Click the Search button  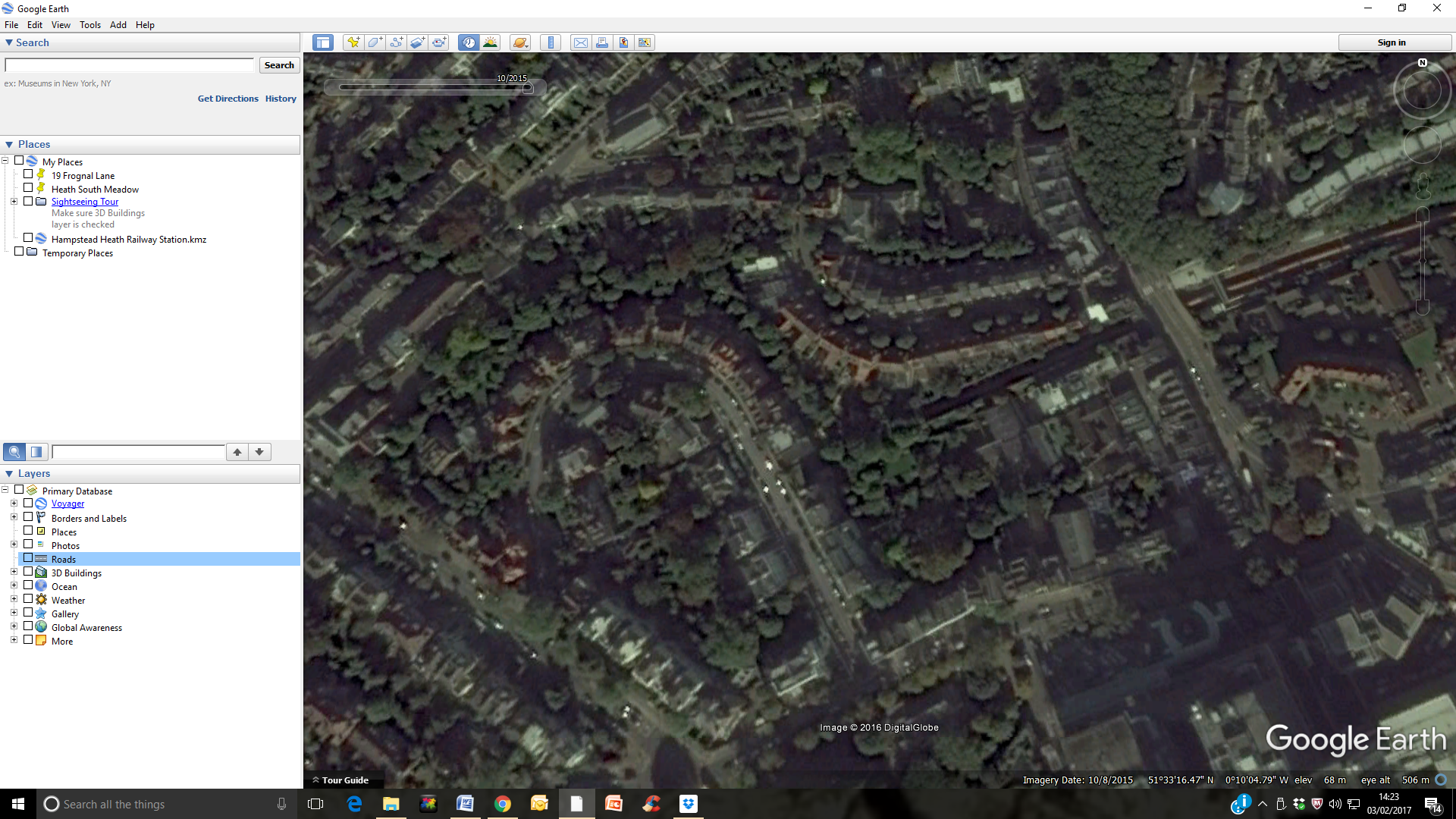279,65
